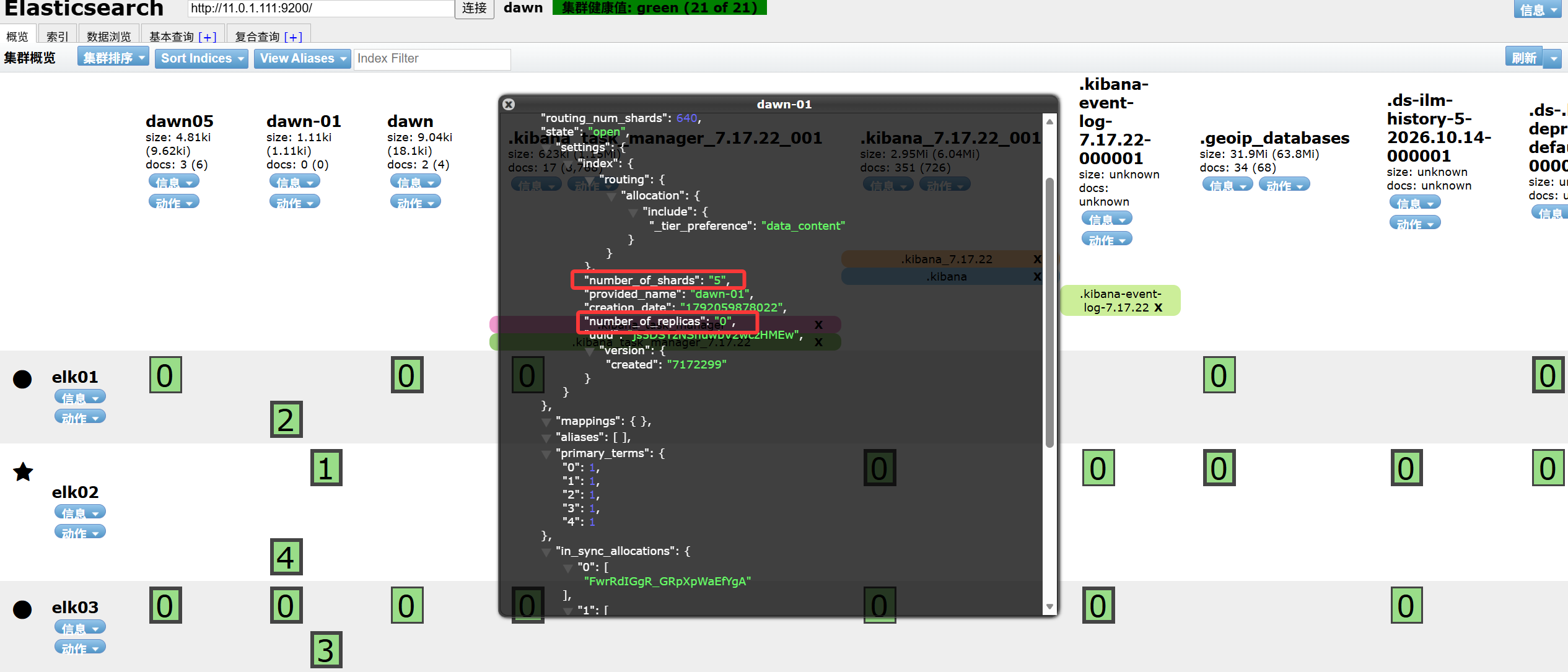Open the Sort Indices dropdown

pyautogui.click(x=201, y=58)
